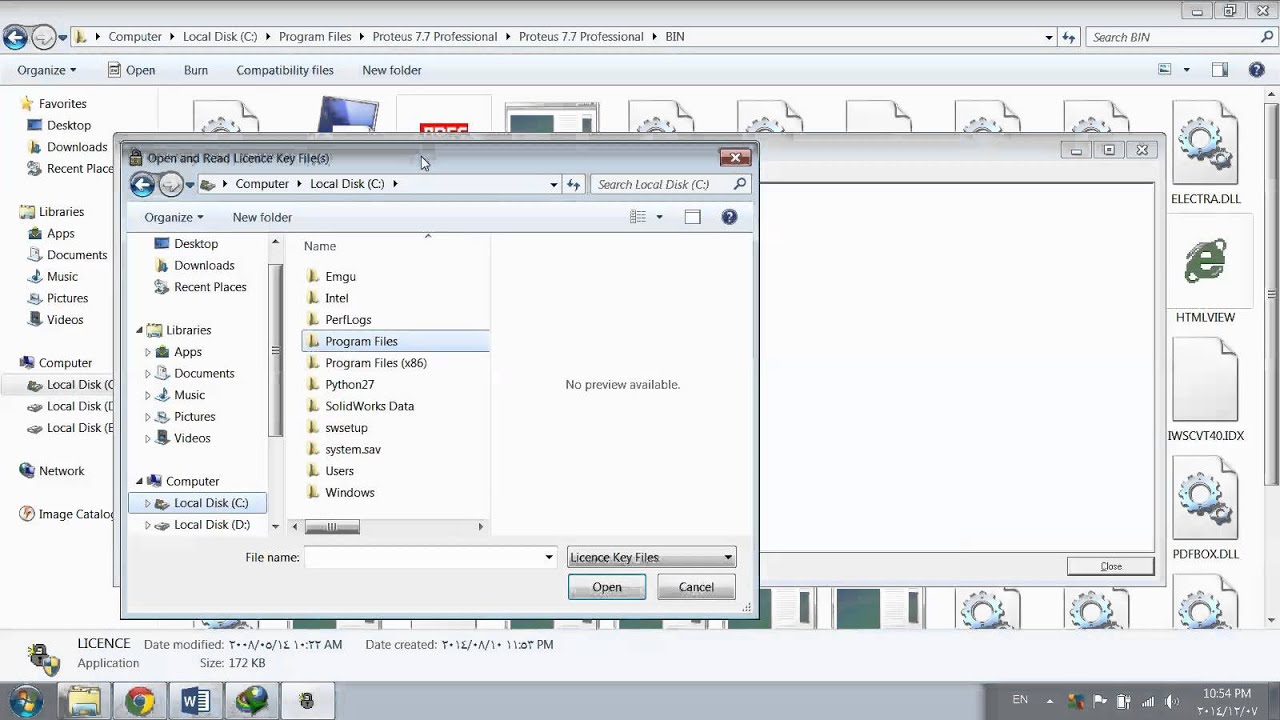This screenshot has height=720, width=1280.
Task: Click the dialog's Back navigation arrow
Action: tap(142, 184)
